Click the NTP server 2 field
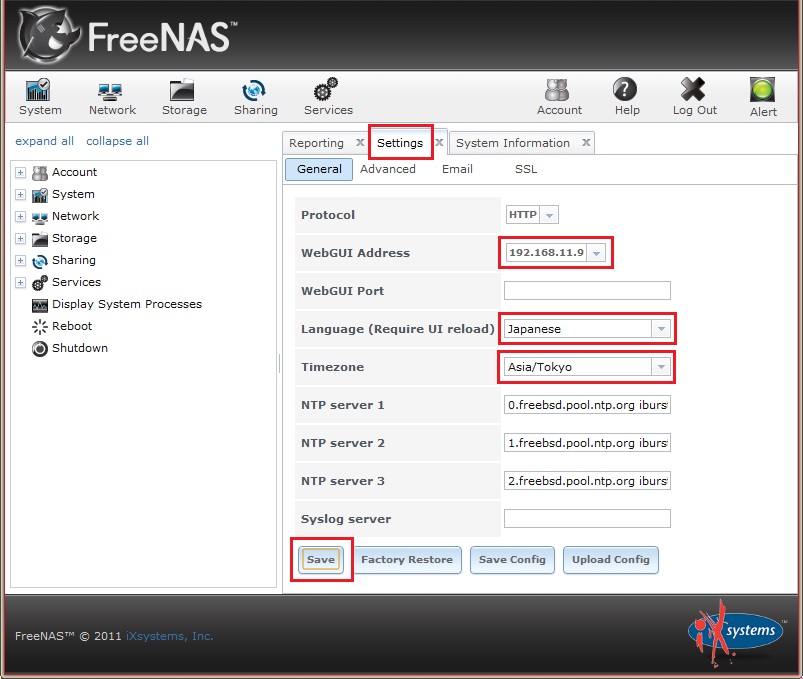 click(x=587, y=442)
